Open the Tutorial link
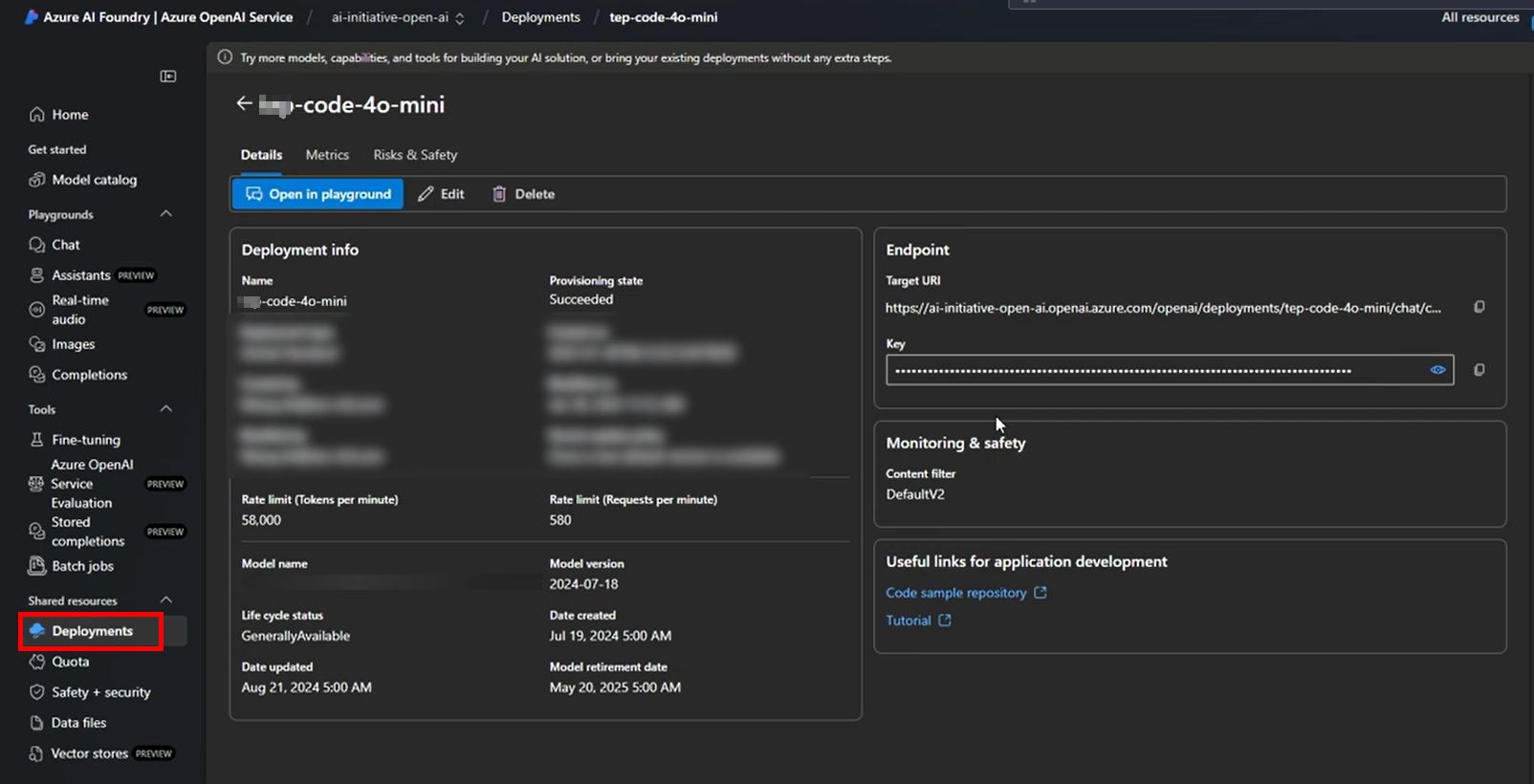The width and height of the screenshot is (1534, 784). point(909,621)
